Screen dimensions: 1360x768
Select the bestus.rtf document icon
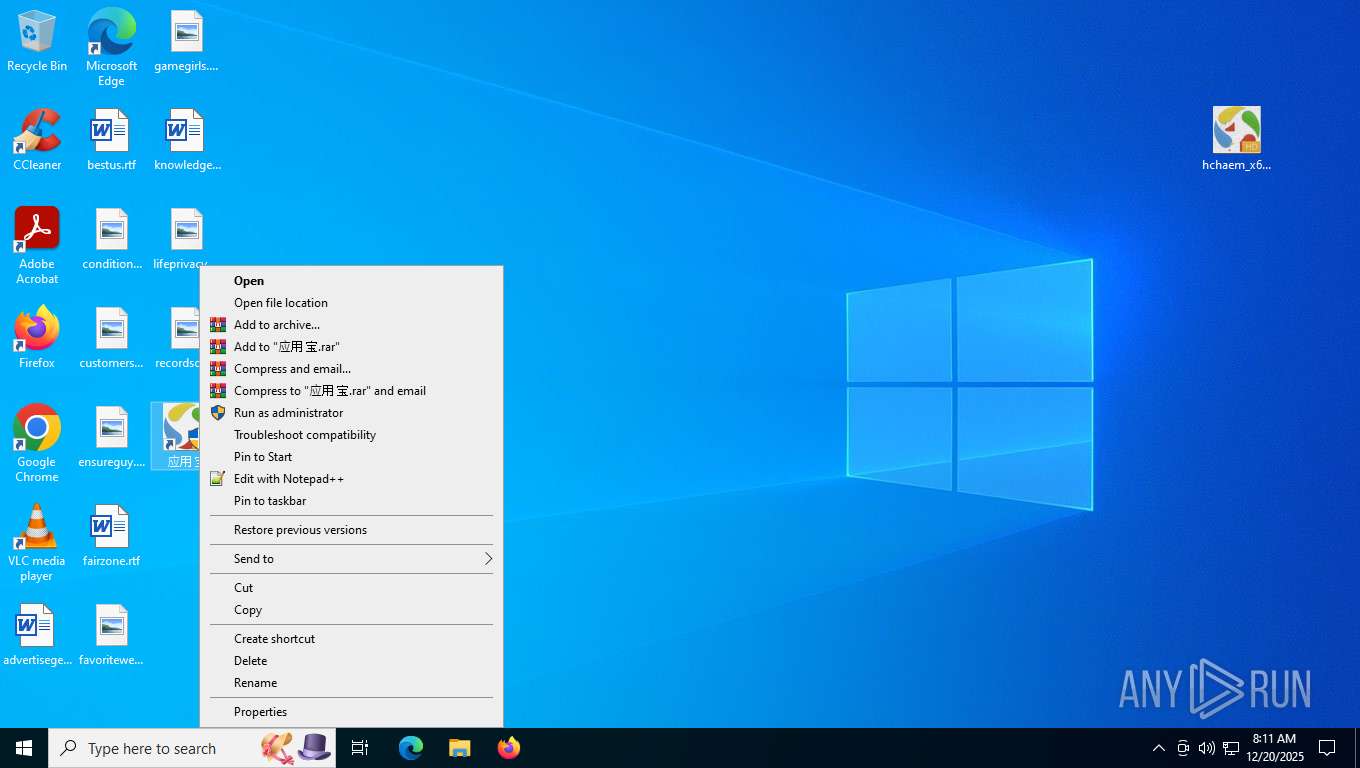click(x=111, y=140)
